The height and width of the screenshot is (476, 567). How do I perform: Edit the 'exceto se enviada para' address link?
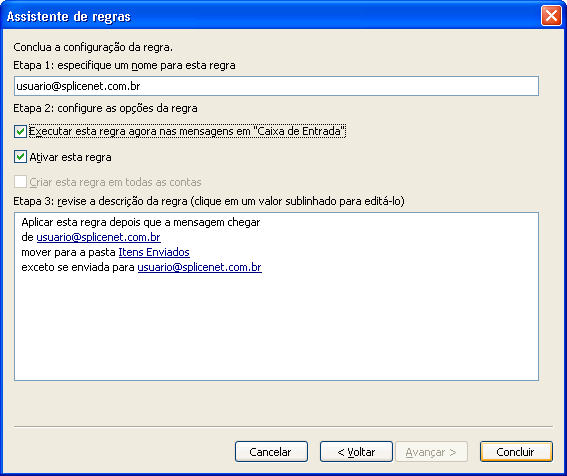(200, 267)
